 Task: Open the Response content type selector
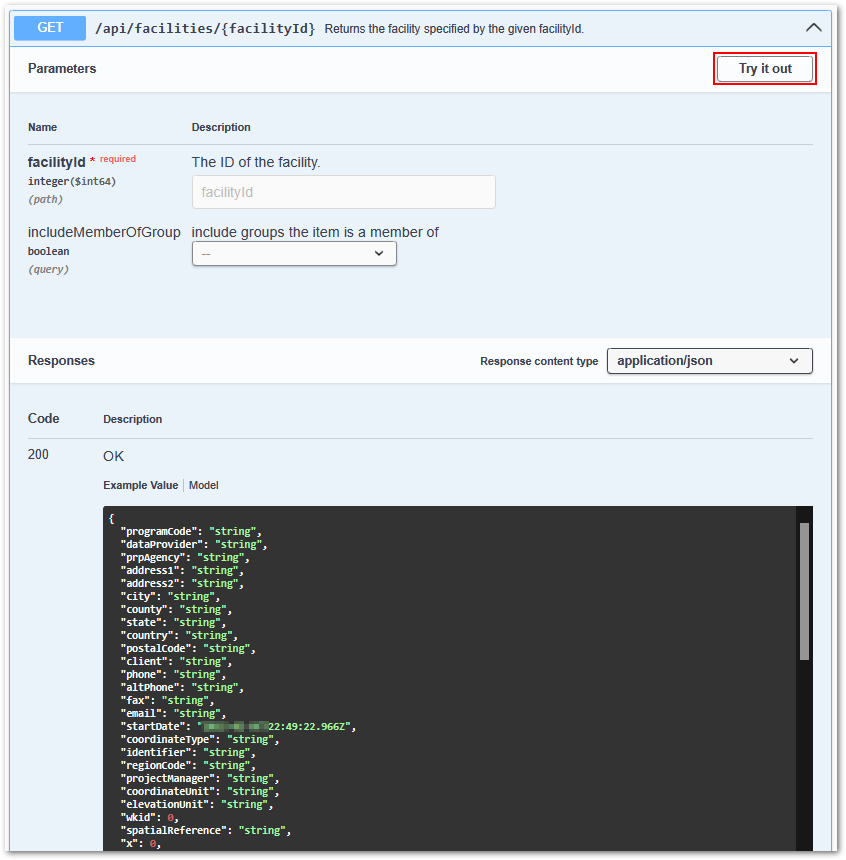(709, 360)
